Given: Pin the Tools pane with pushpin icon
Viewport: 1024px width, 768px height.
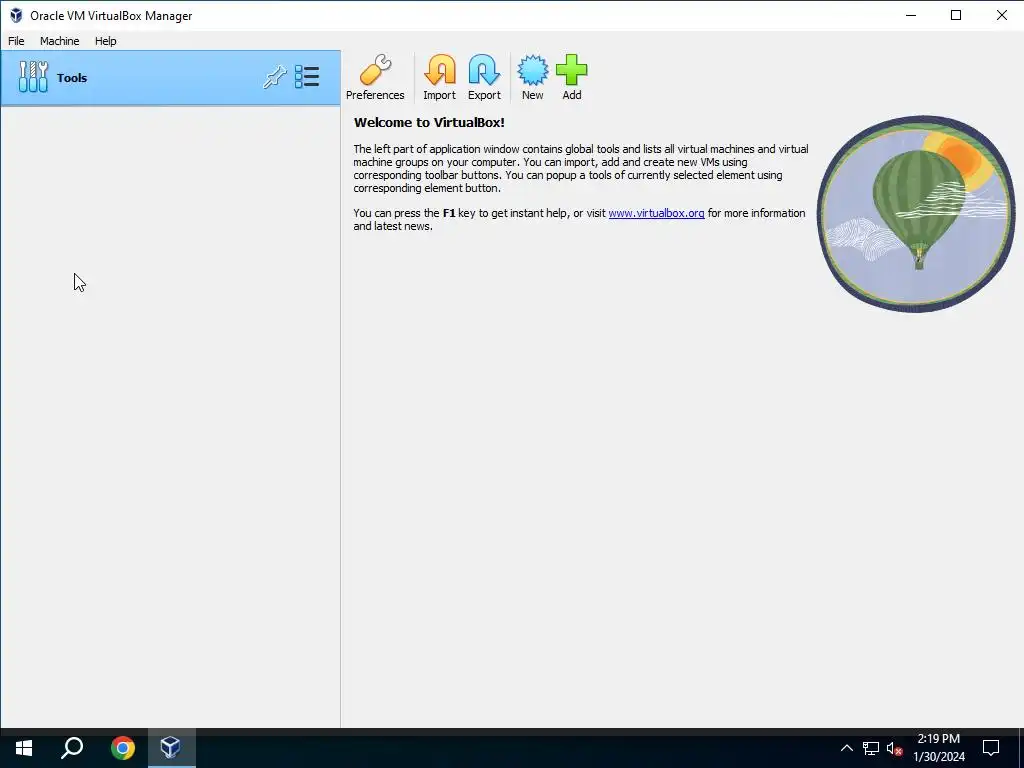Looking at the screenshot, I should click(274, 77).
